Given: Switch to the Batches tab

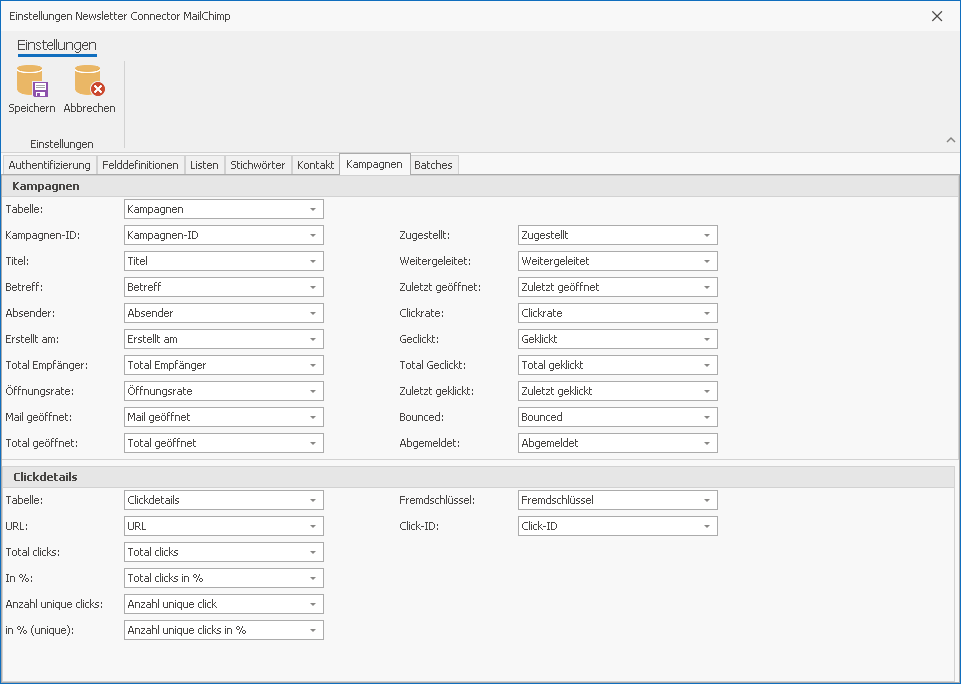Looking at the screenshot, I should pyautogui.click(x=433, y=165).
